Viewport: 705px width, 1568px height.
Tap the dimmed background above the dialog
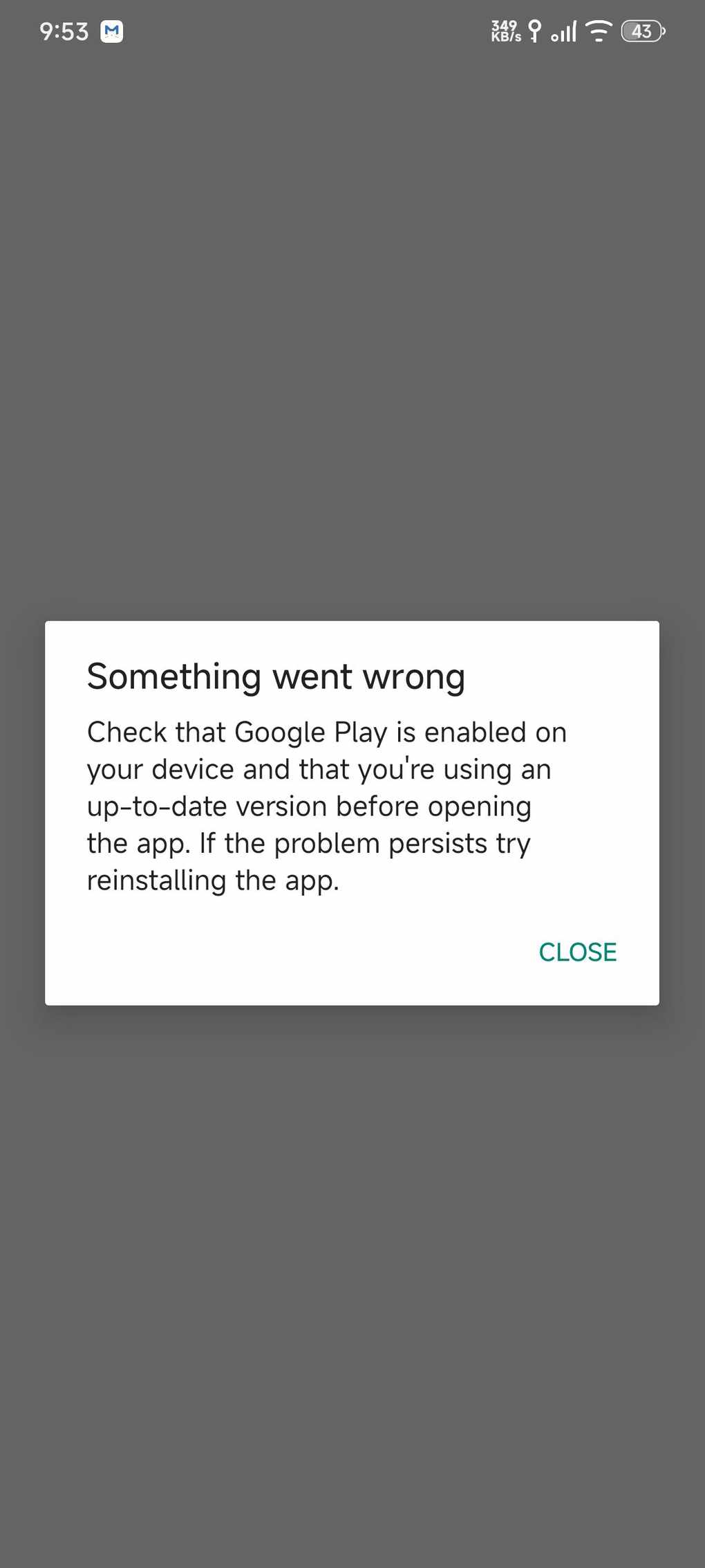click(x=352, y=332)
